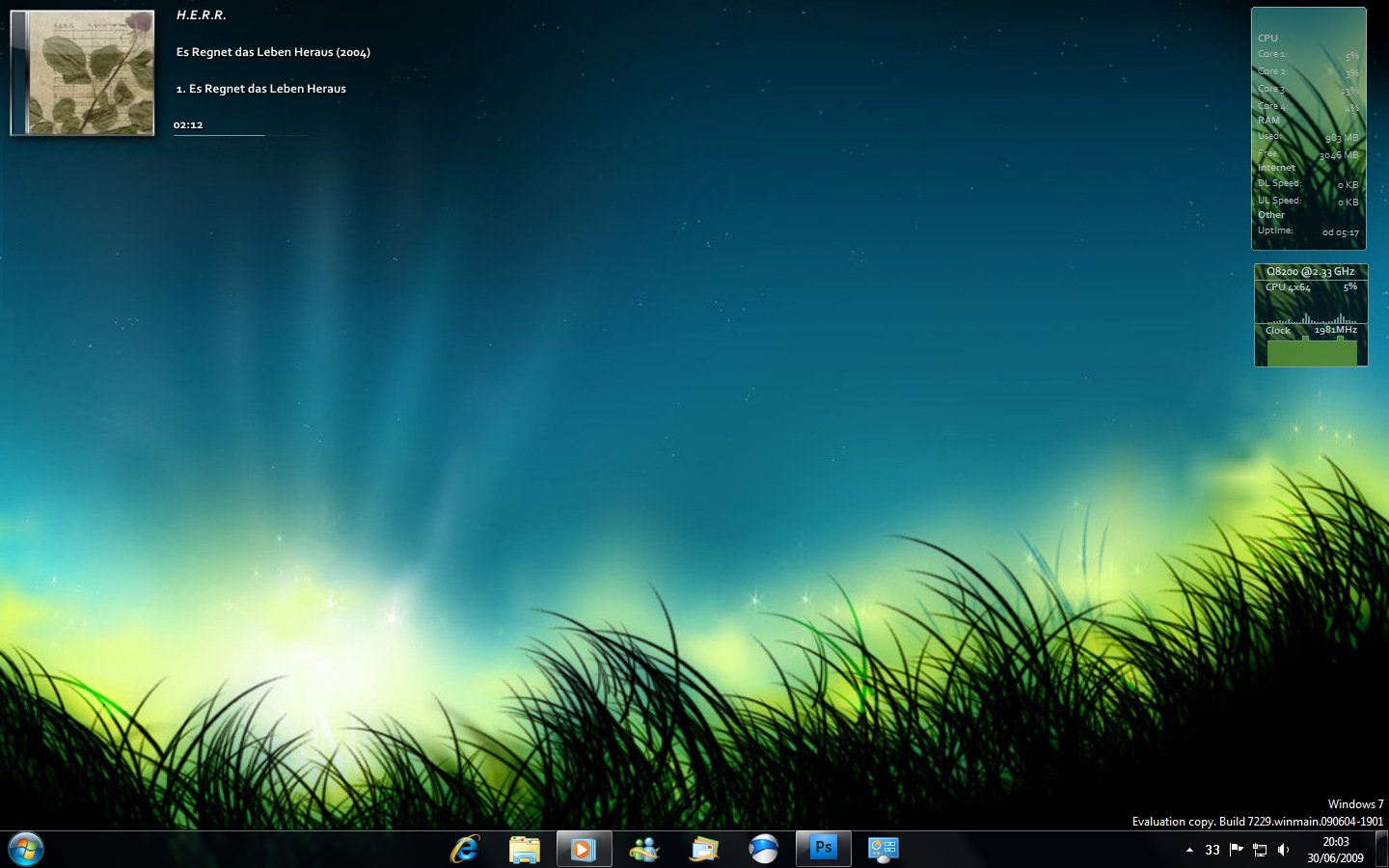Expand hidden system tray icons
This screenshot has height=868, width=1389.
(1189, 850)
